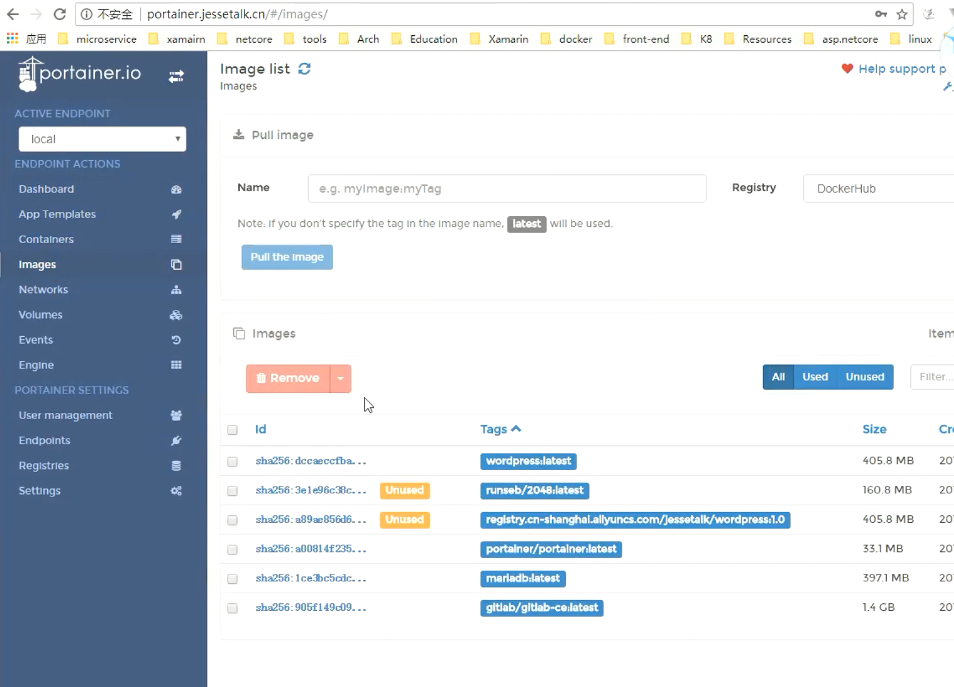Click the browser back arrow
The image size is (954, 687).
13,14
